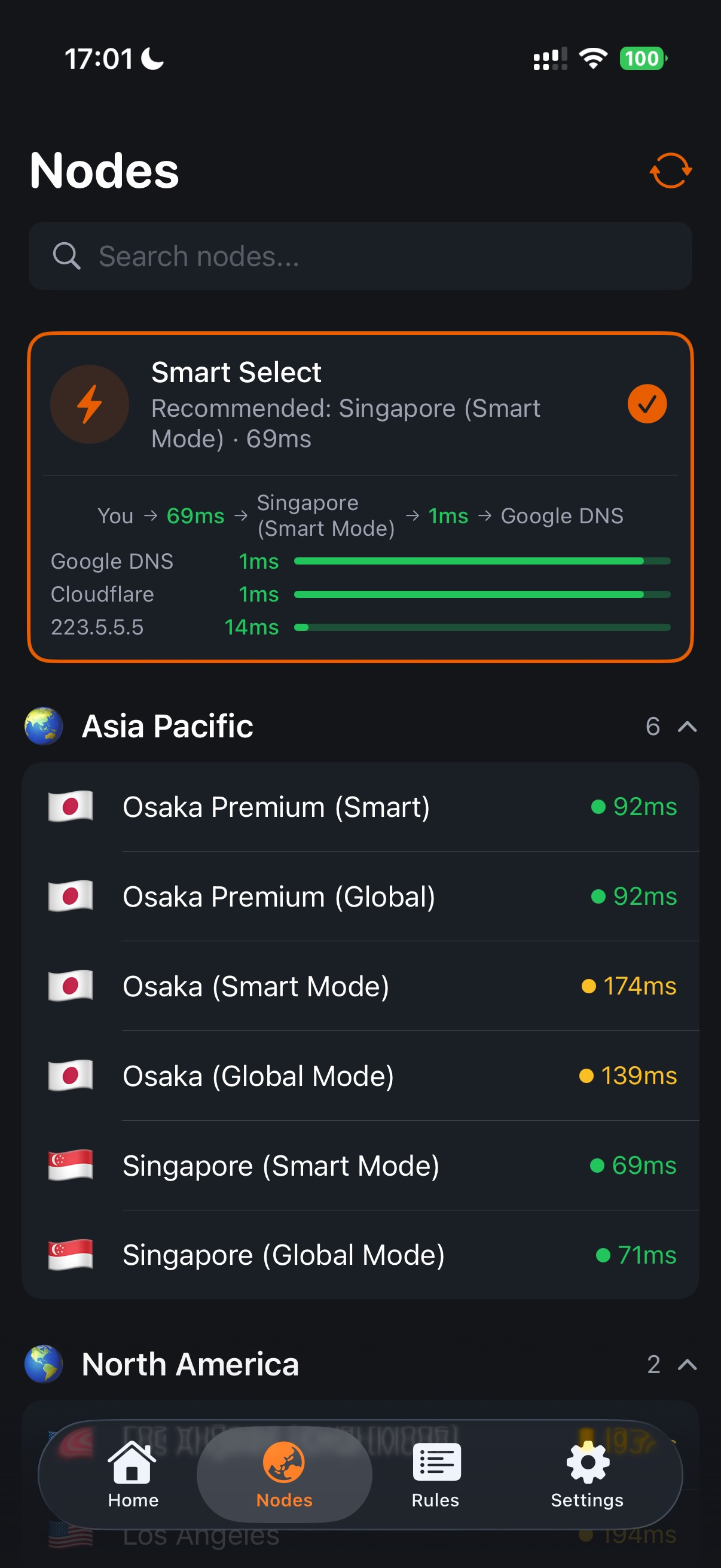Tap the cellular signal bars icon
The height and width of the screenshot is (1568, 721).
(550, 59)
